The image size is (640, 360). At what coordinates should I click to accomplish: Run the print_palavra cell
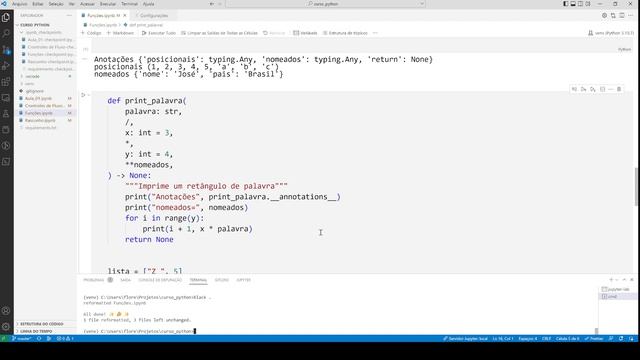pos(83,95)
